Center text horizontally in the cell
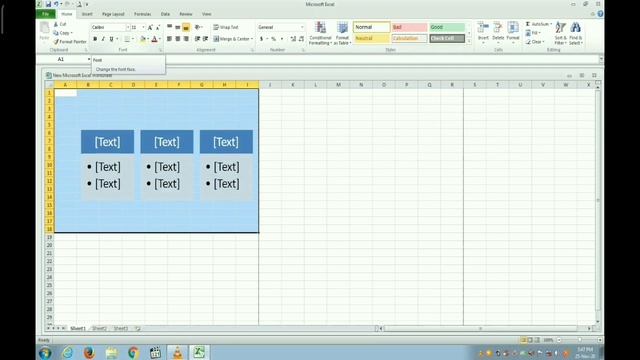Image resolution: width=640 pixels, height=360 pixels. coord(178,39)
